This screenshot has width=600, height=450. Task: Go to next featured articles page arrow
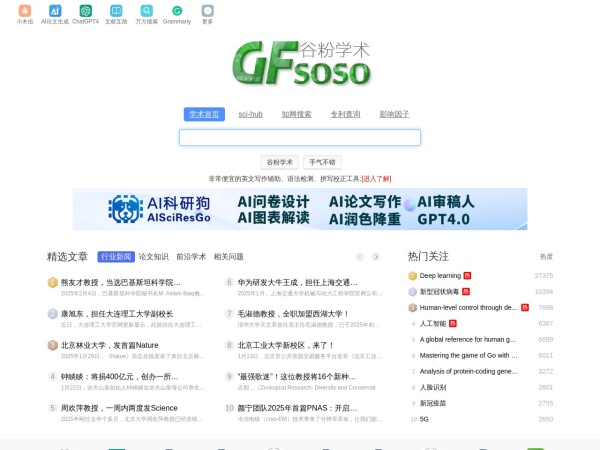point(376,257)
